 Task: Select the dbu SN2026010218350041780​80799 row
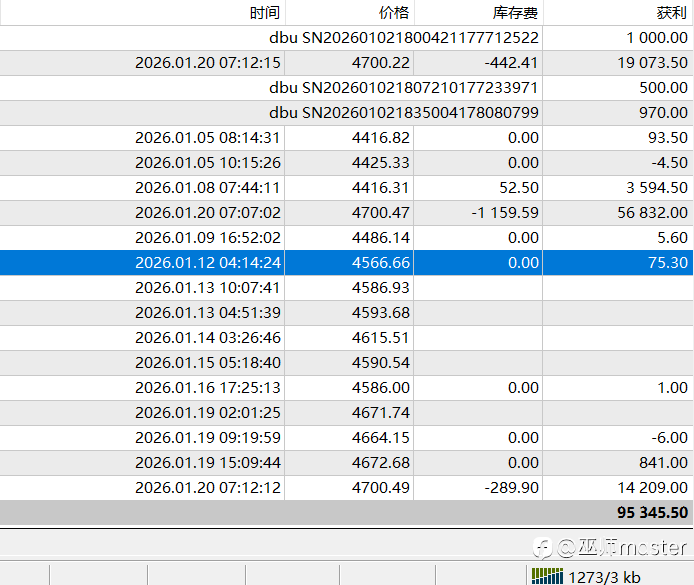(347, 113)
